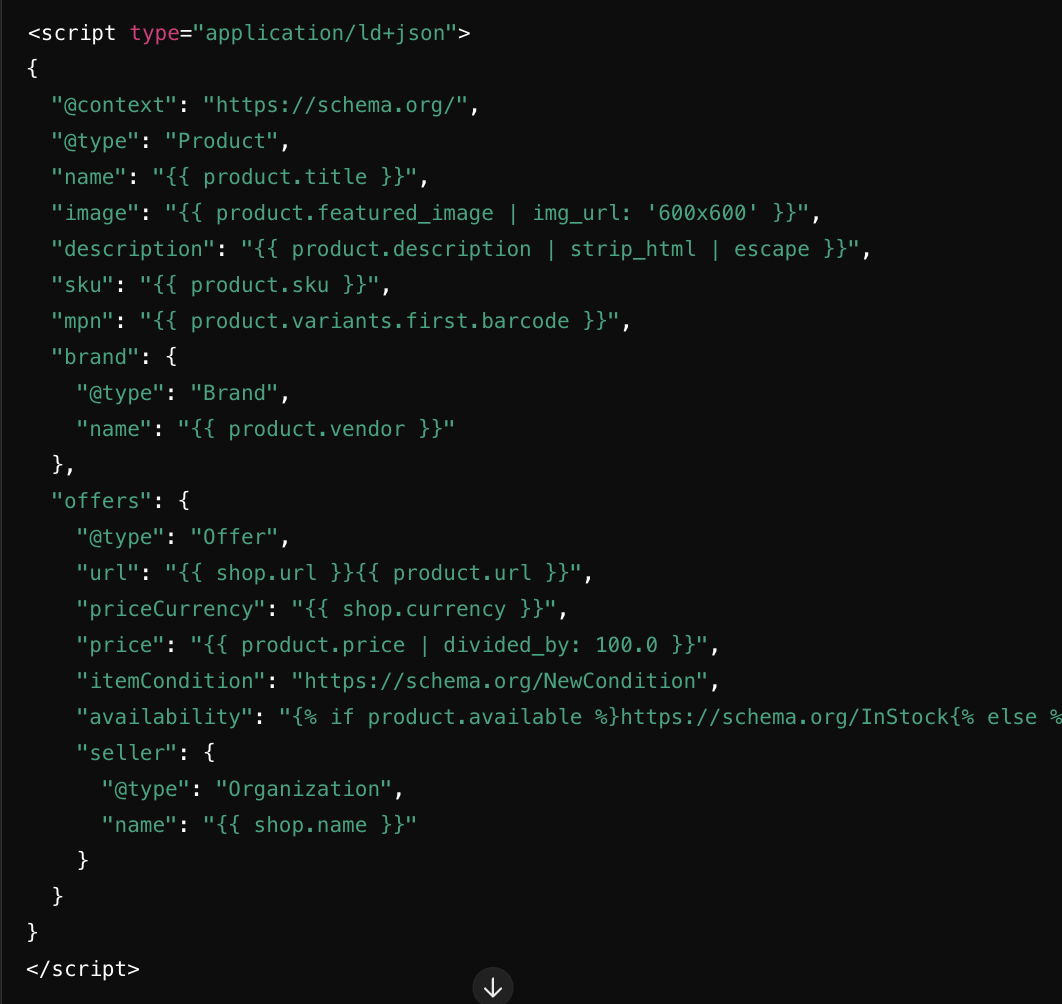Click the "Brand" type line

tap(183, 393)
